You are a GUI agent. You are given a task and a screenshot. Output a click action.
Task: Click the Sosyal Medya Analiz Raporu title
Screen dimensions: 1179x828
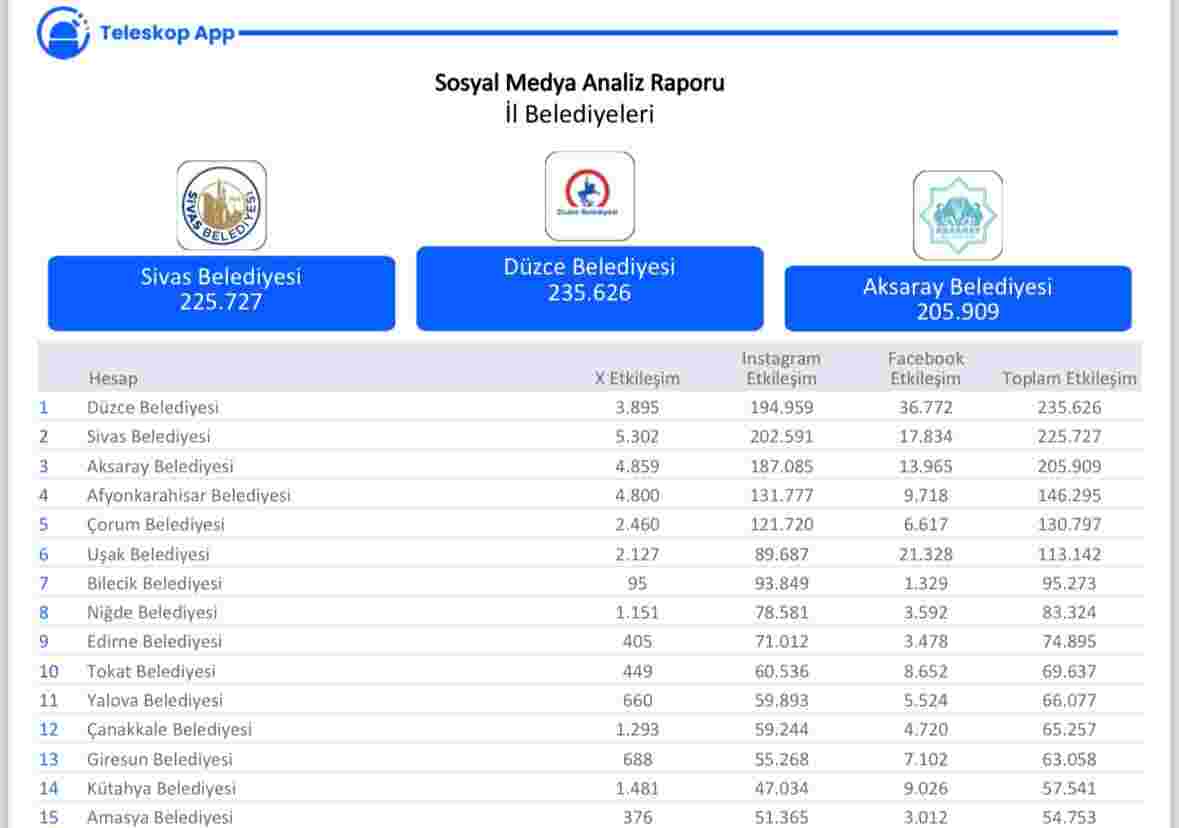(x=580, y=83)
